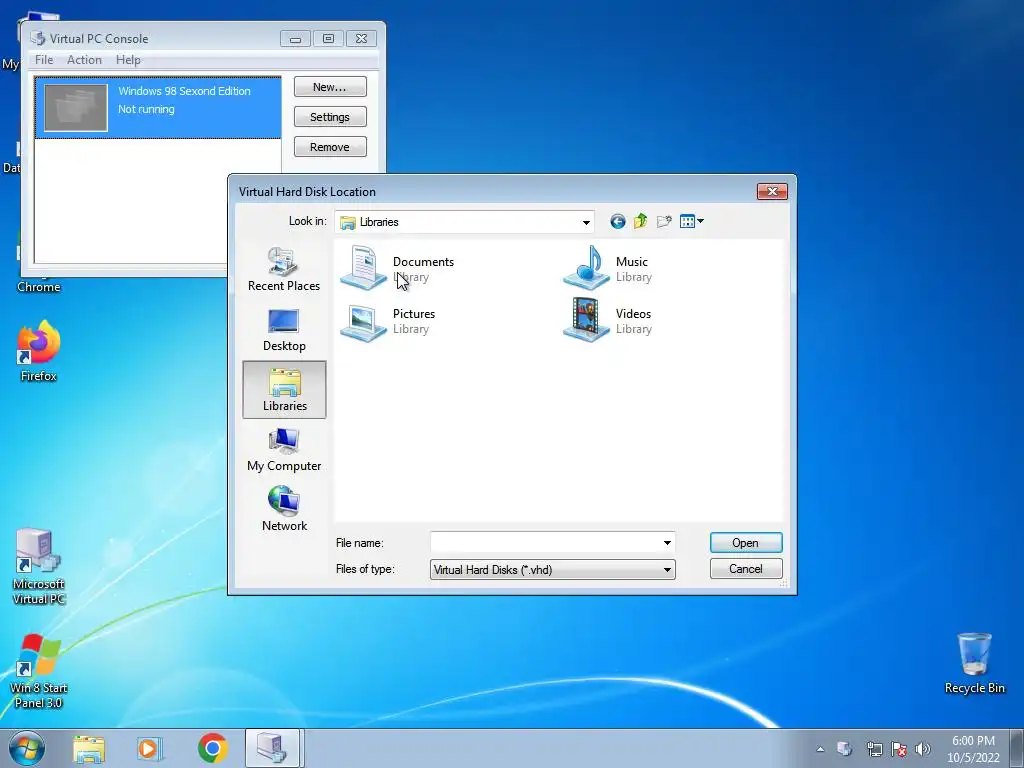Click Settings in Virtual PC Console
This screenshot has width=1024, height=768.
click(x=330, y=117)
